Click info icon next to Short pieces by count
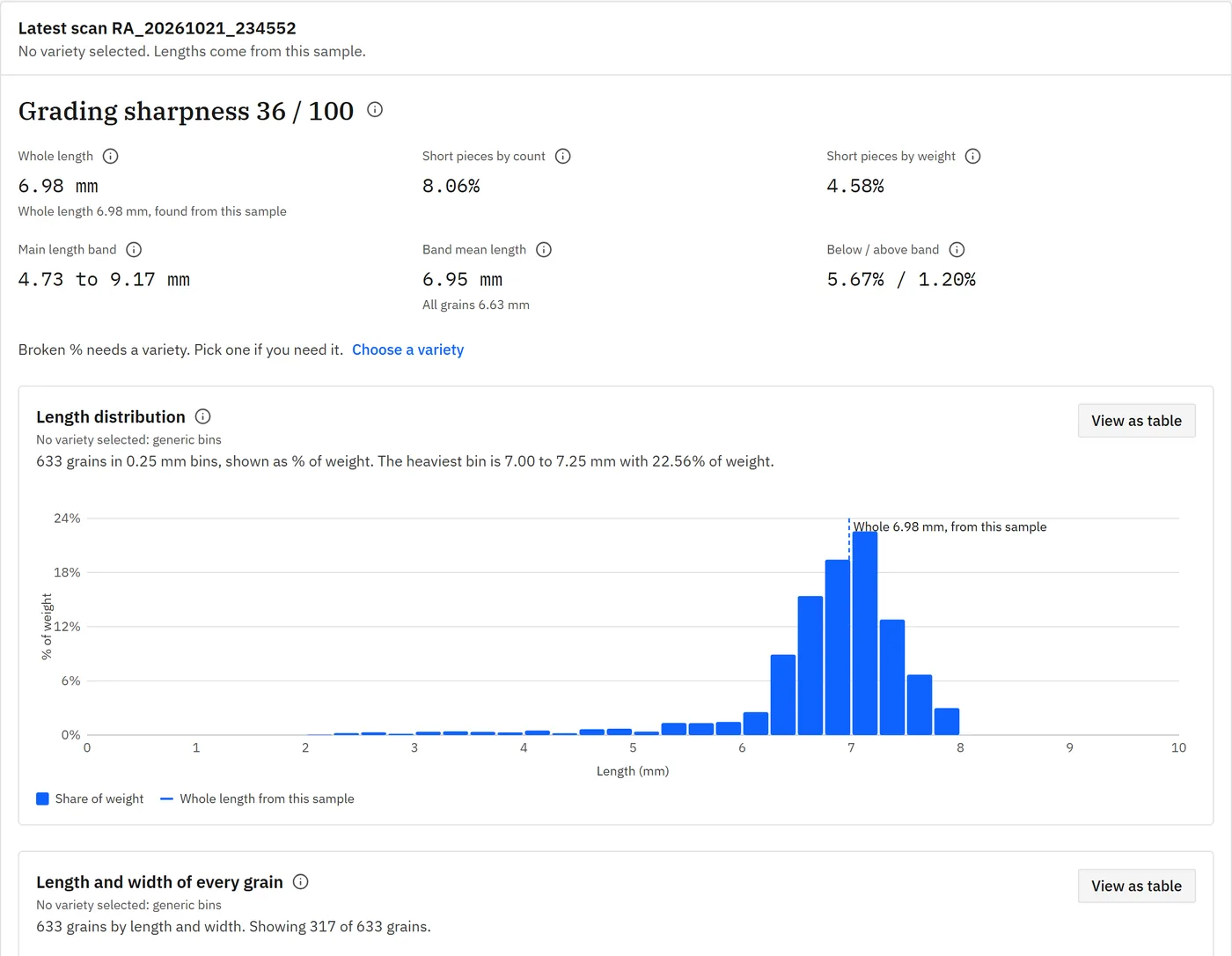This screenshot has height=956, width=1232. point(563,156)
